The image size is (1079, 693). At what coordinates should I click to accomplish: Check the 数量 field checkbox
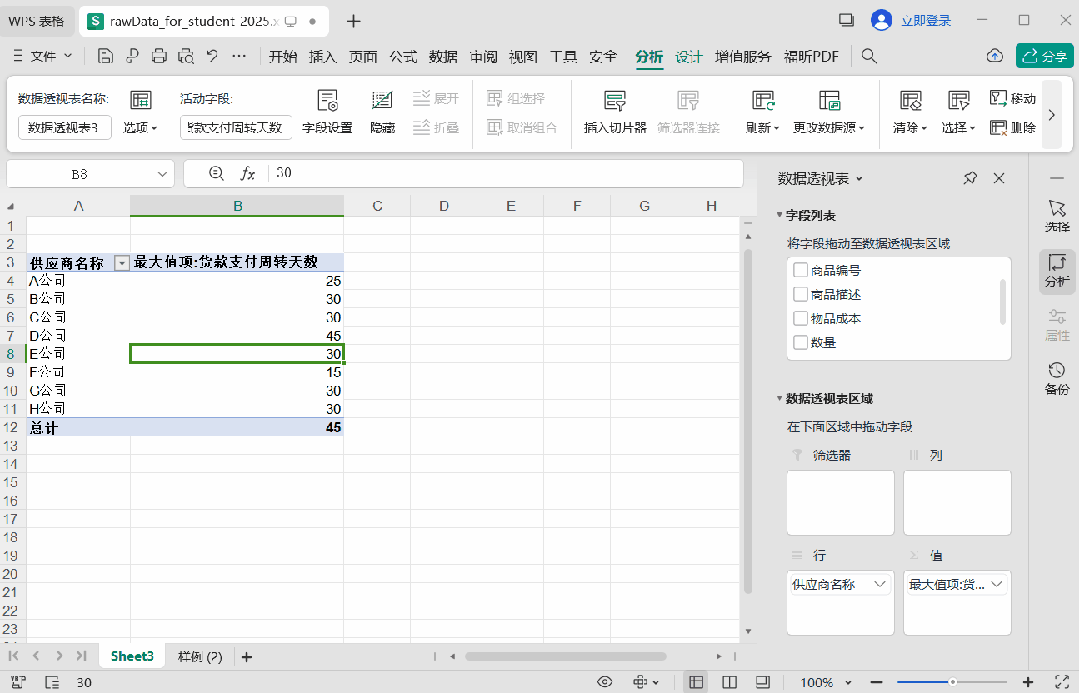(800, 342)
